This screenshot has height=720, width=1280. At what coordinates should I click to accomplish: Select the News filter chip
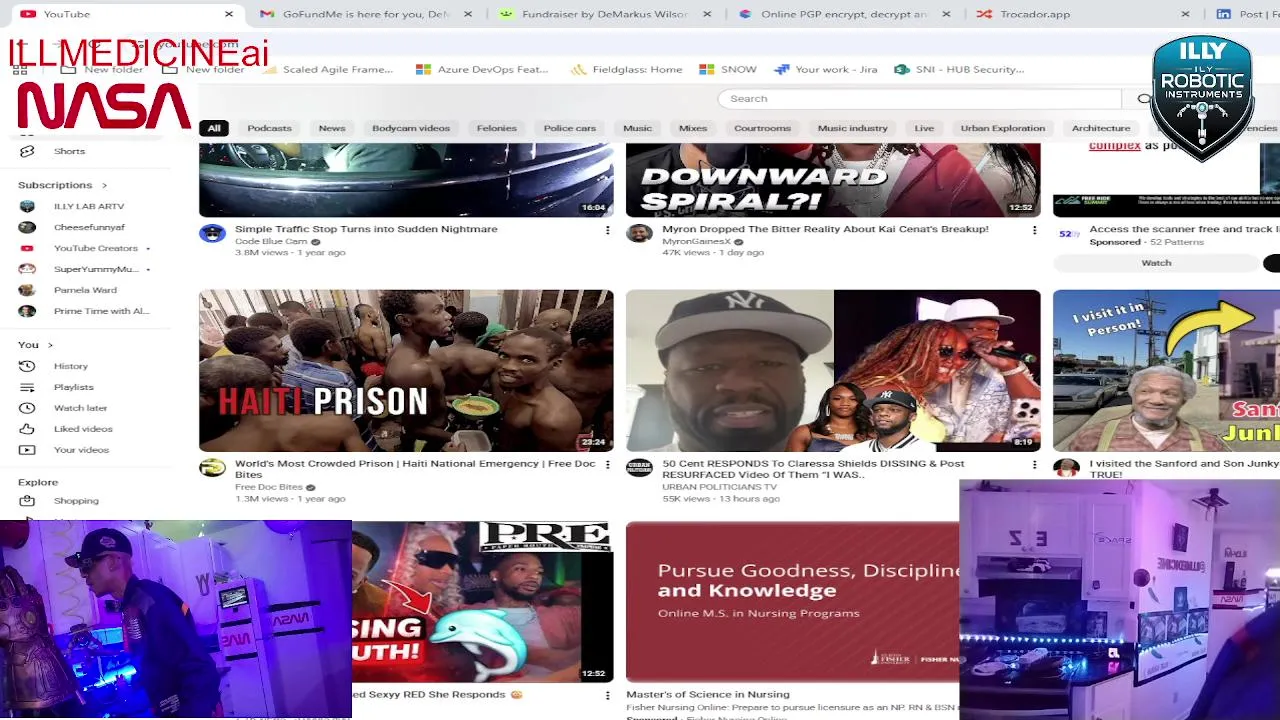[332, 128]
